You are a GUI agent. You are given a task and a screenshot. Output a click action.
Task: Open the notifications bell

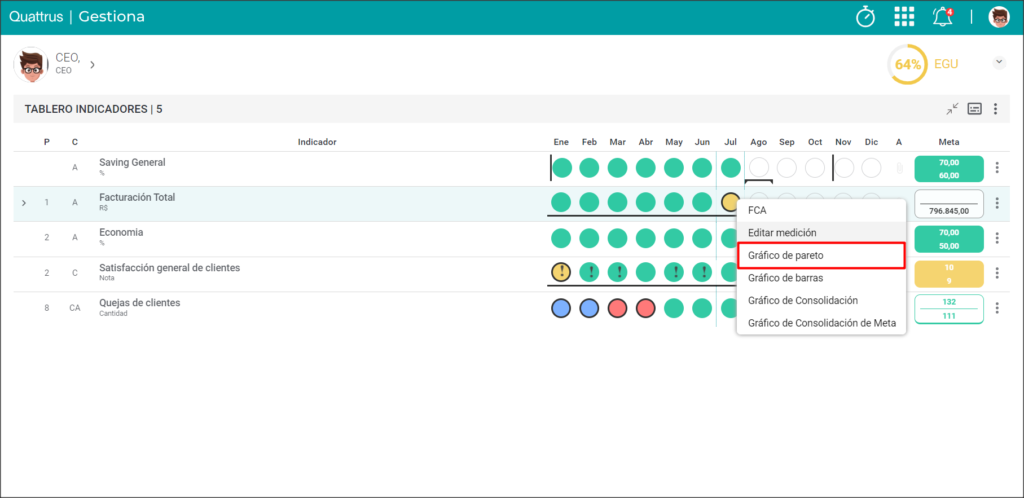pos(942,17)
